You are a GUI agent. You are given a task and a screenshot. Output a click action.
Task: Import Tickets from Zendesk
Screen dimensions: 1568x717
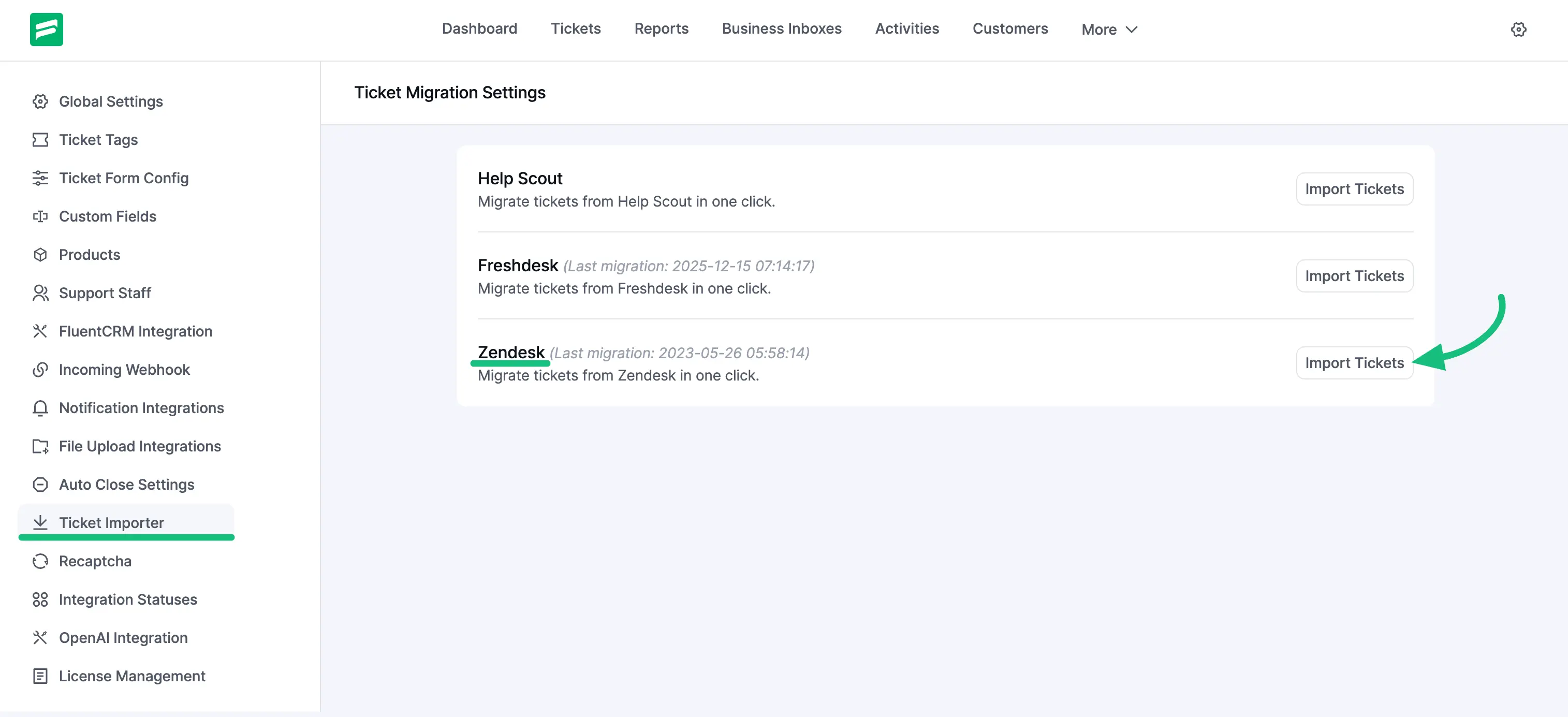pyautogui.click(x=1354, y=363)
